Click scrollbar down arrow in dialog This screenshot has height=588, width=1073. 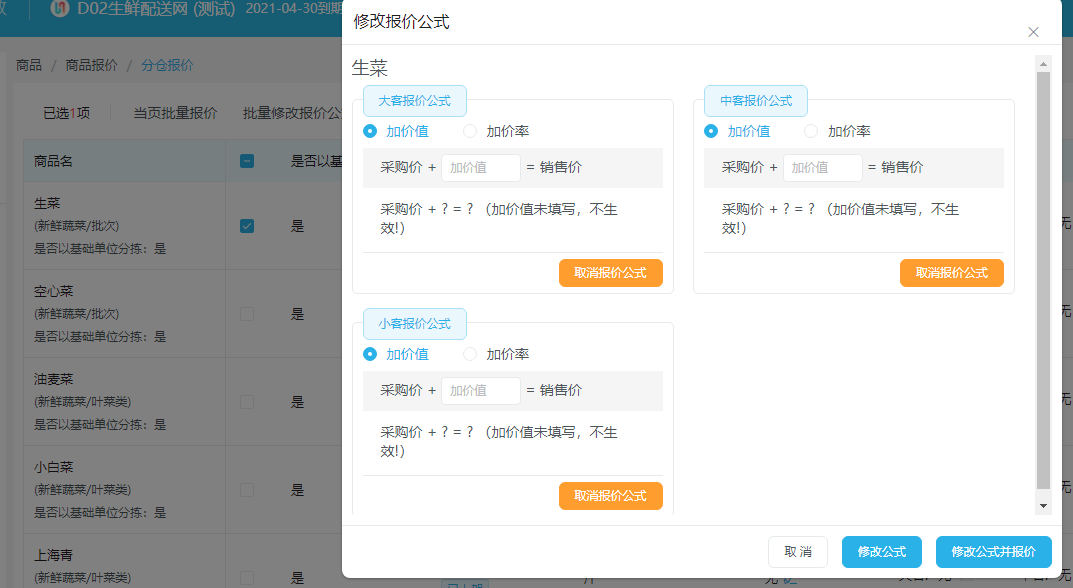coord(1043,507)
